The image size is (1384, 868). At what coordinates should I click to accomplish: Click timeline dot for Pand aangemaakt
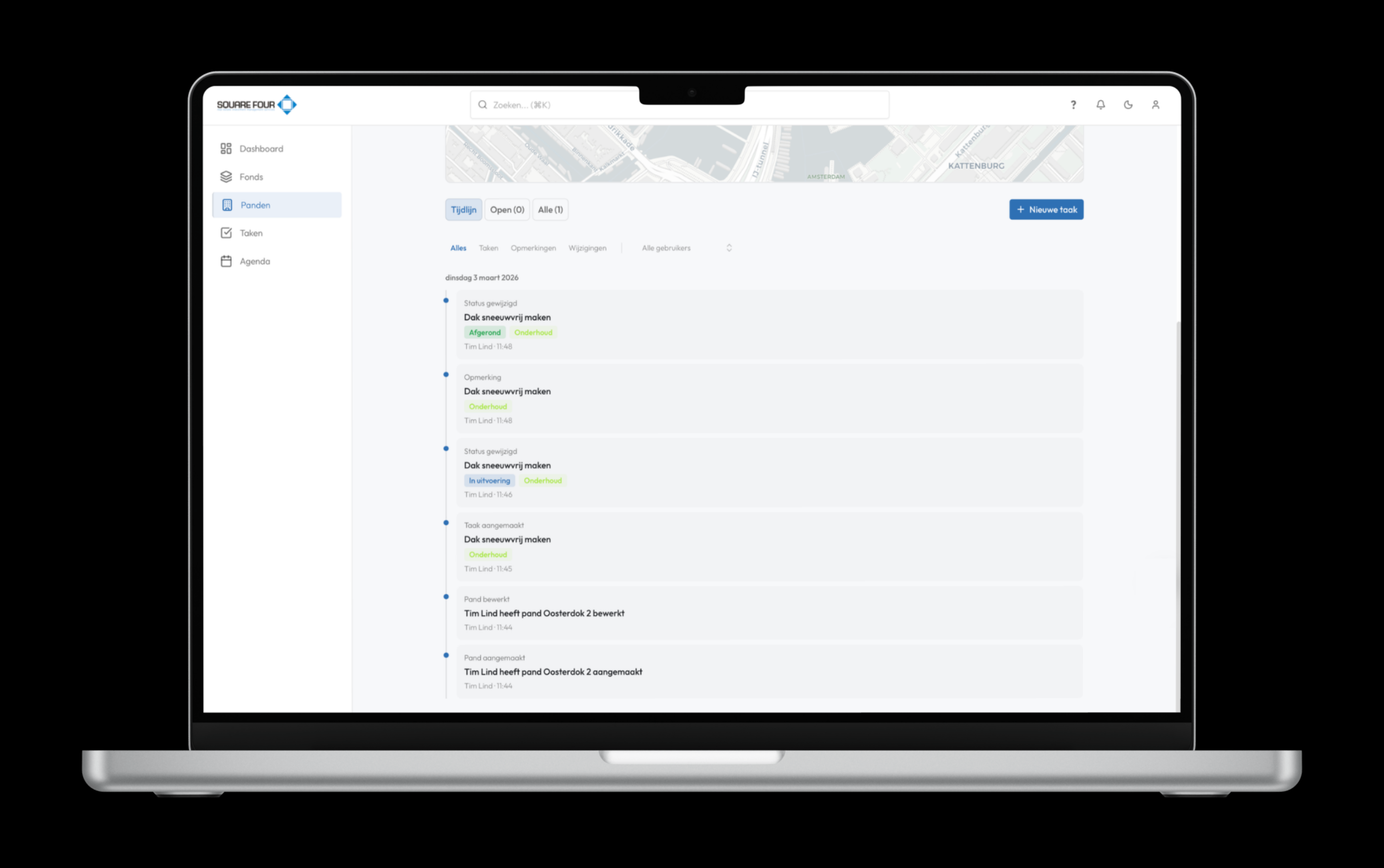point(446,655)
